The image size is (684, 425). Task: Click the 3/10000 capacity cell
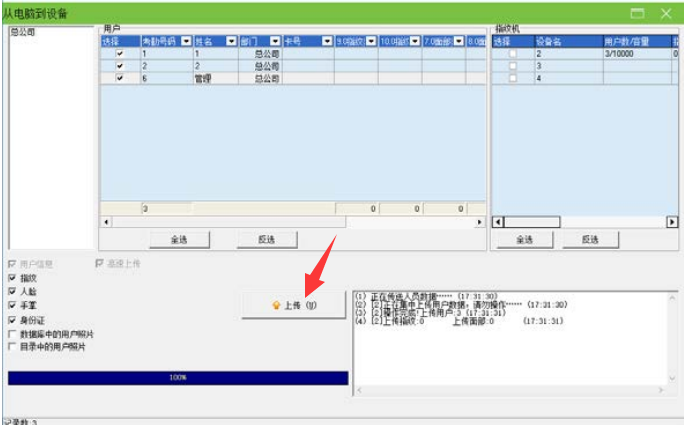click(637, 54)
